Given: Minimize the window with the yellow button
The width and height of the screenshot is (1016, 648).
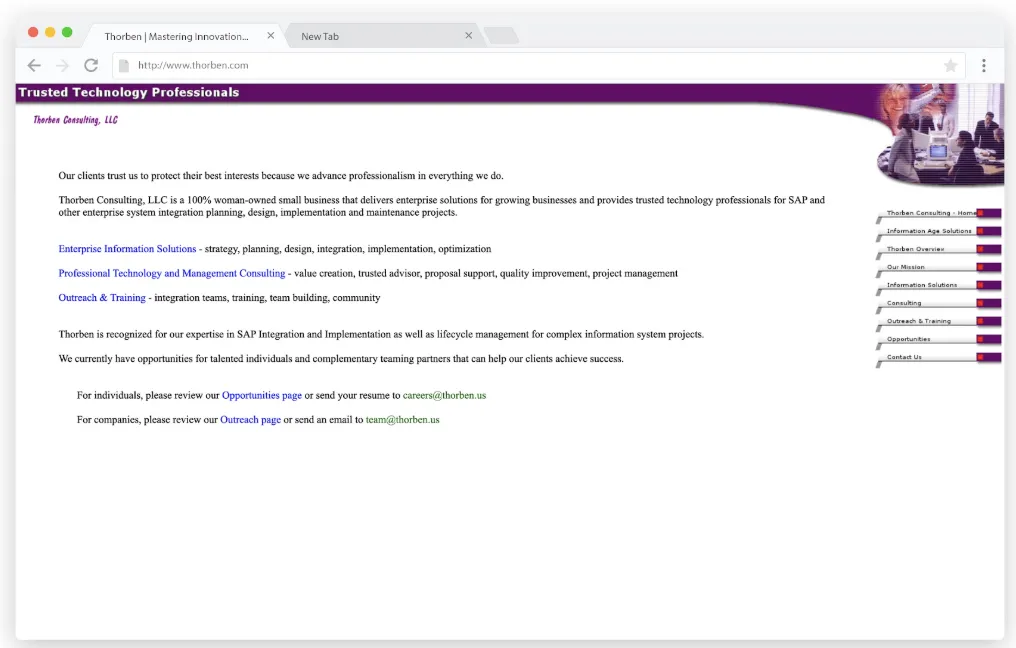Looking at the screenshot, I should pos(50,32).
